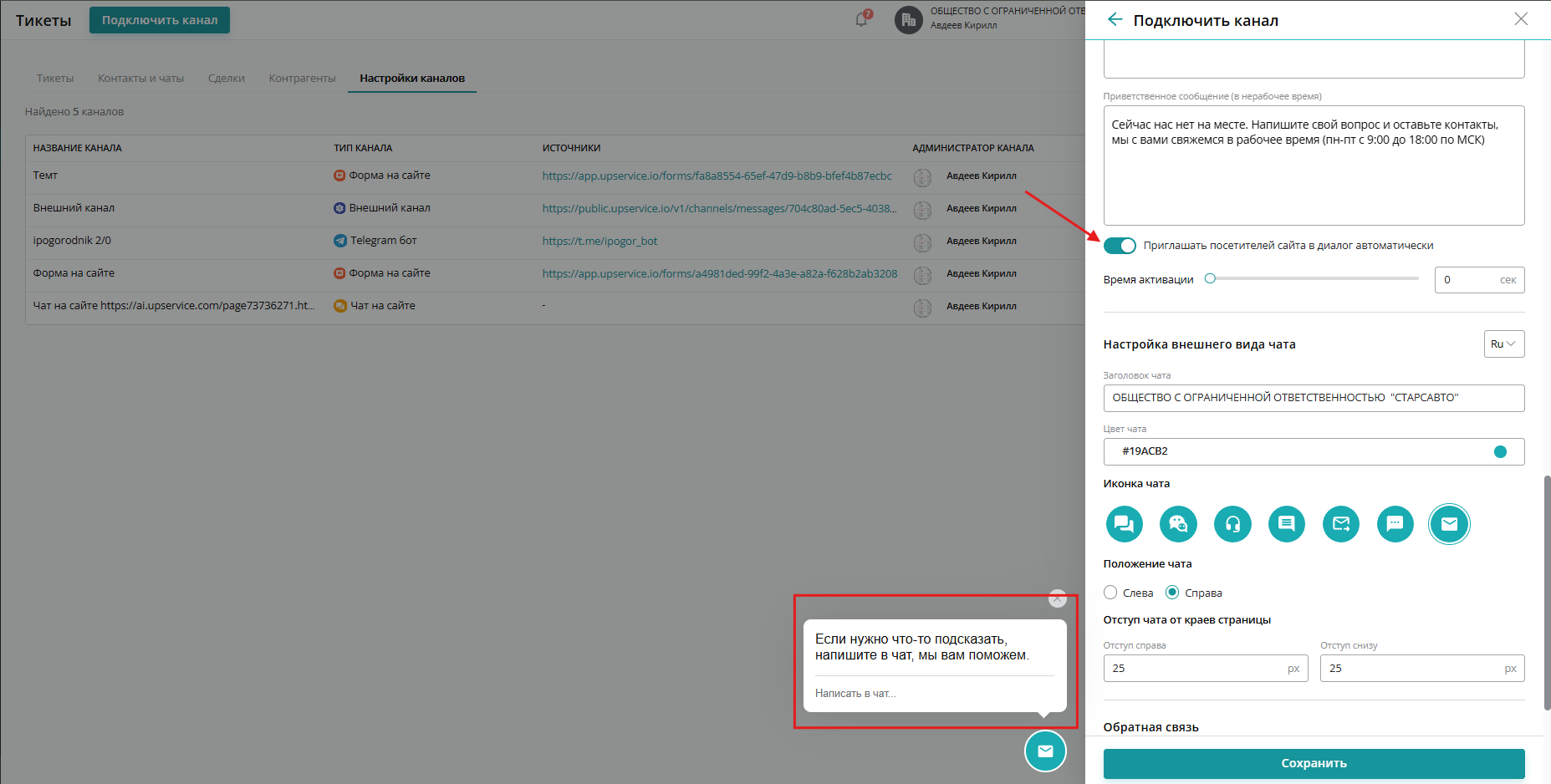The width and height of the screenshot is (1551, 784).
Task: Open the floating chat widget envelope button
Action: [1045, 751]
